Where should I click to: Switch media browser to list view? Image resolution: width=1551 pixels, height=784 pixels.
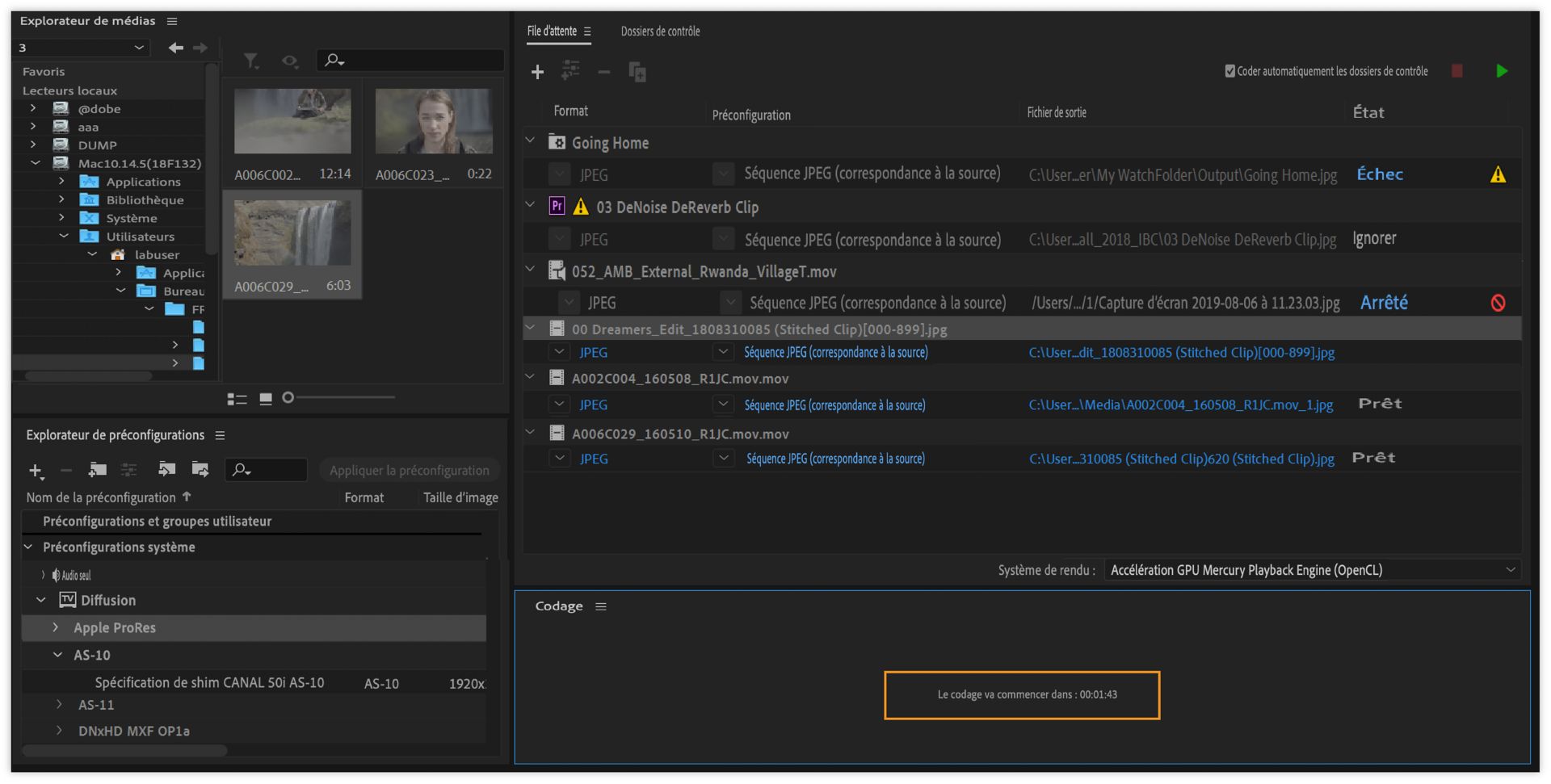237,398
